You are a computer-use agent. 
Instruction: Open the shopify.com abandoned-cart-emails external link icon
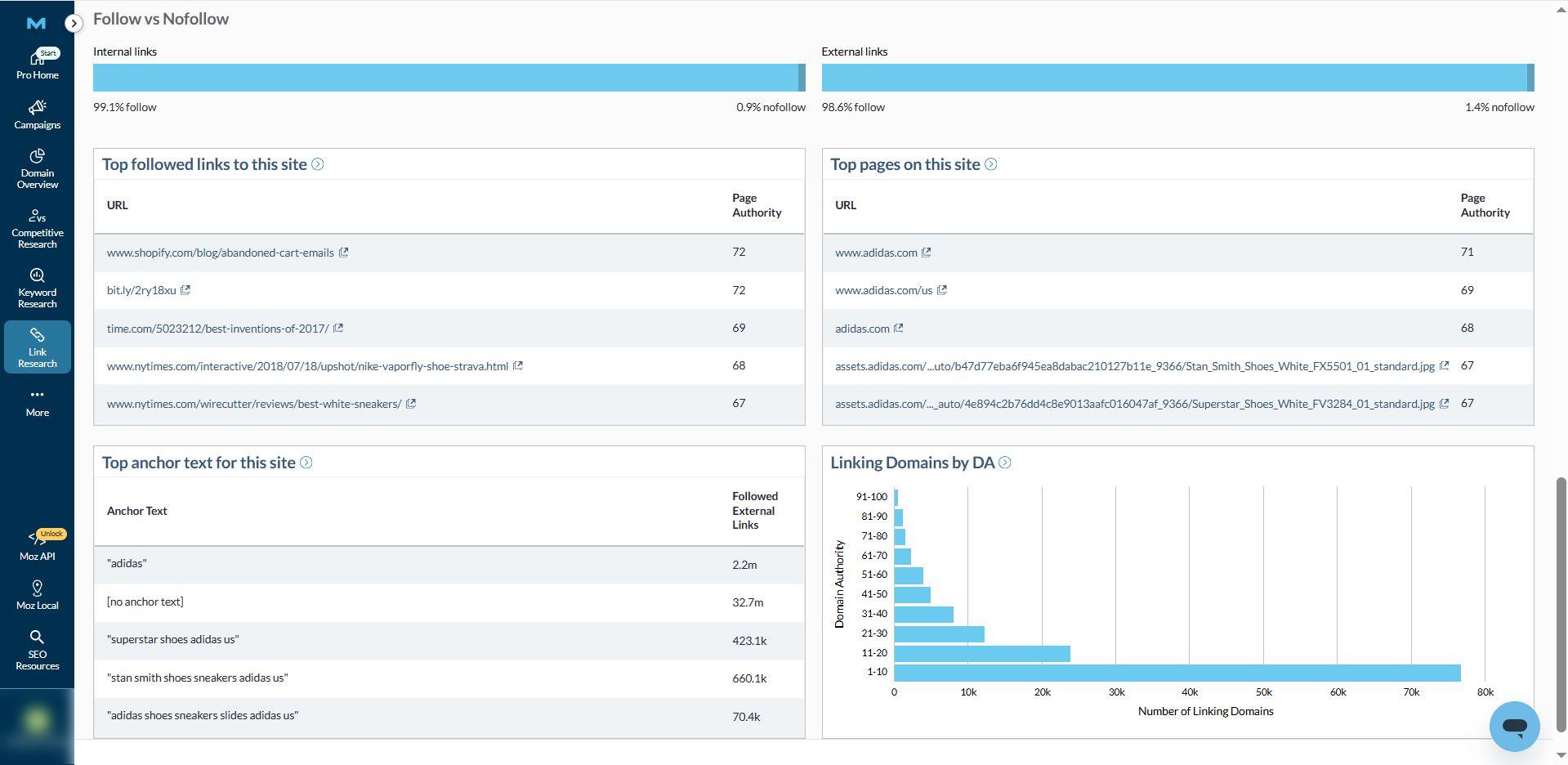[345, 252]
